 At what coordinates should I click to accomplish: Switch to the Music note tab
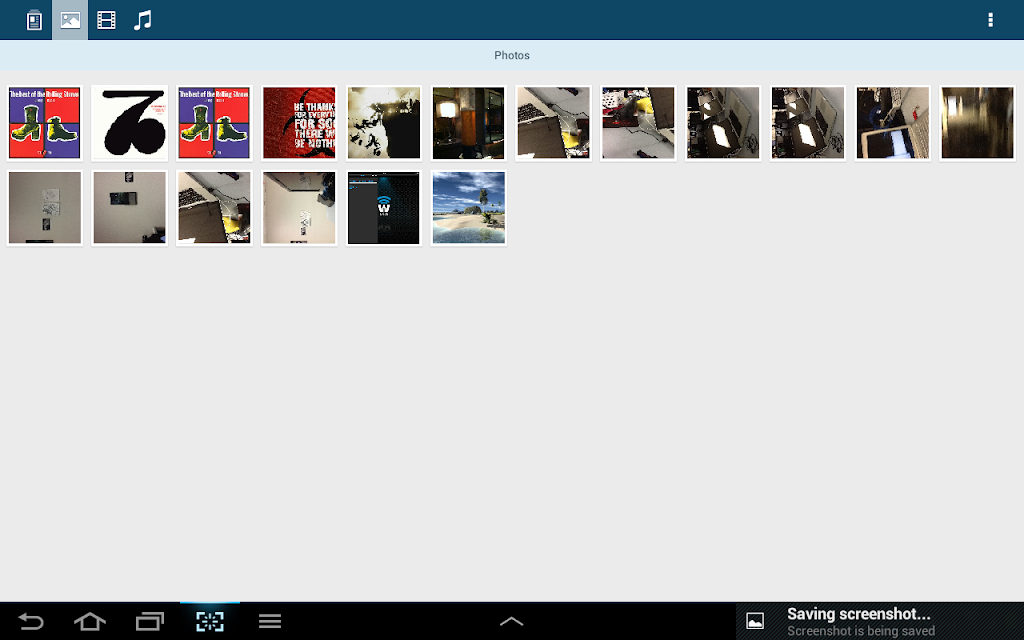click(x=142, y=20)
